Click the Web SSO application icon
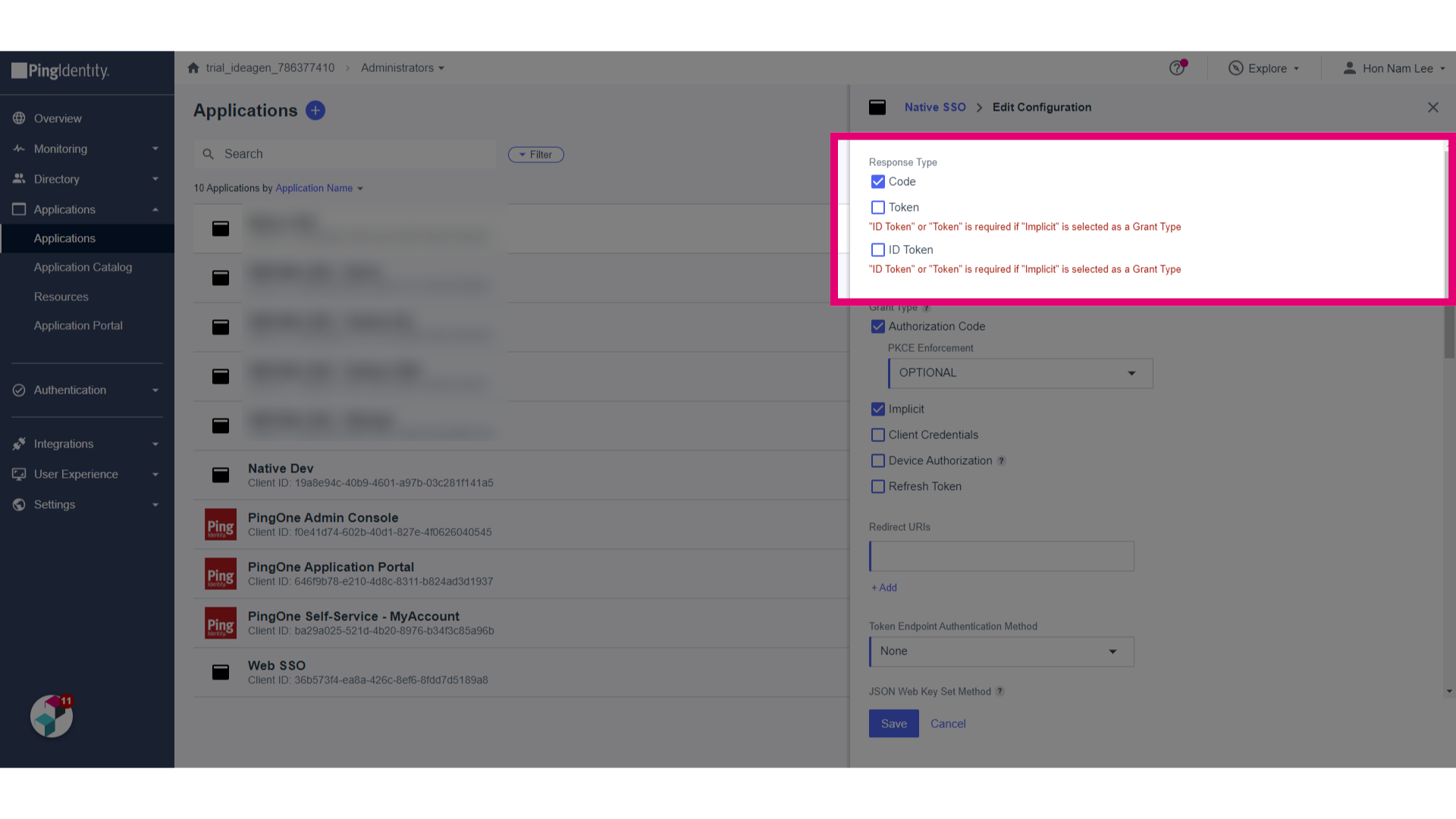Image resolution: width=1456 pixels, height=819 pixels. coord(221,672)
